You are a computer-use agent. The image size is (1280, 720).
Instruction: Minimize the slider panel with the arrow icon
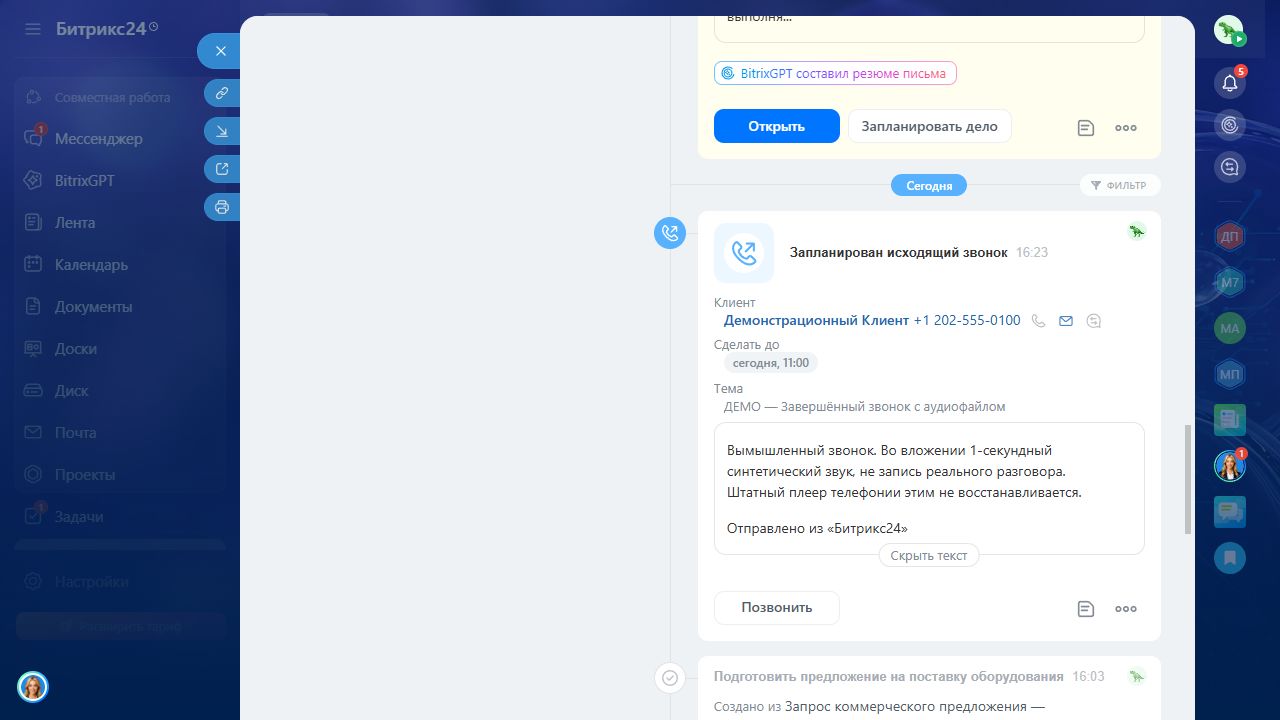[x=222, y=131]
